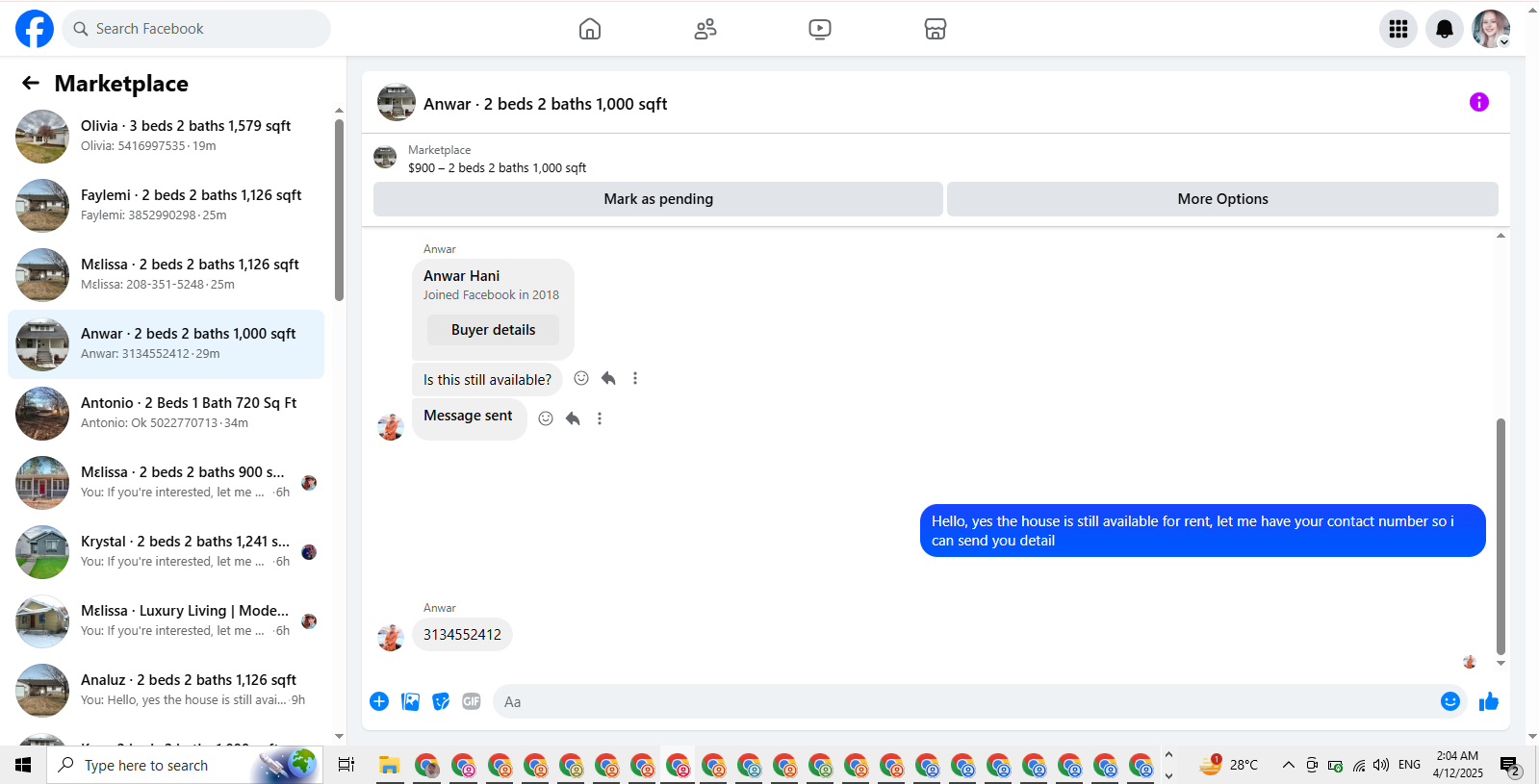1539x784 pixels.
Task: React to the 'Message sent' message
Action: tap(546, 418)
